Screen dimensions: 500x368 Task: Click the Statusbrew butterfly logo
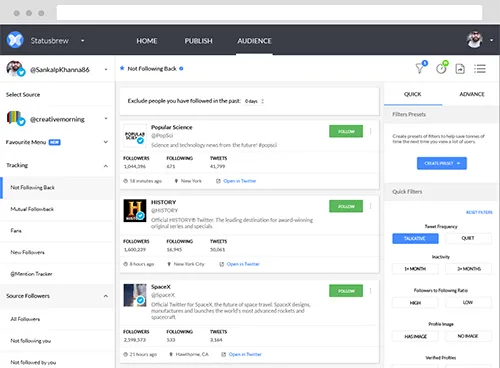(15, 40)
